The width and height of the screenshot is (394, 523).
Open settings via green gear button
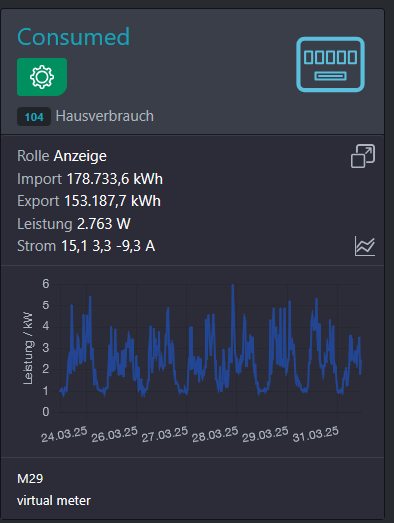(x=42, y=77)
